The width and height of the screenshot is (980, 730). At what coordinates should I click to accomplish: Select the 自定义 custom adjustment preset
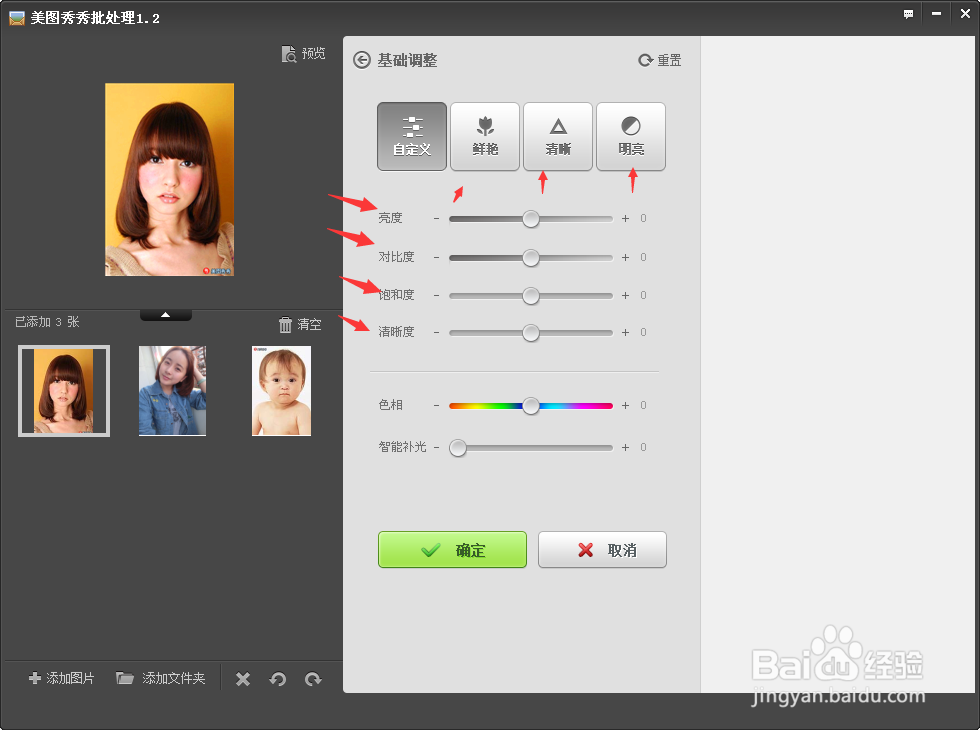411,136
